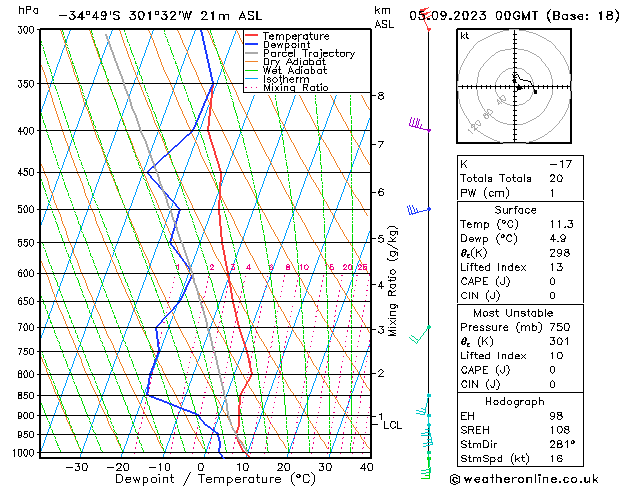Click the hodograph center crosshair
Image resolution: width=629 pixels, height=486 pixels.
point(515,86)
